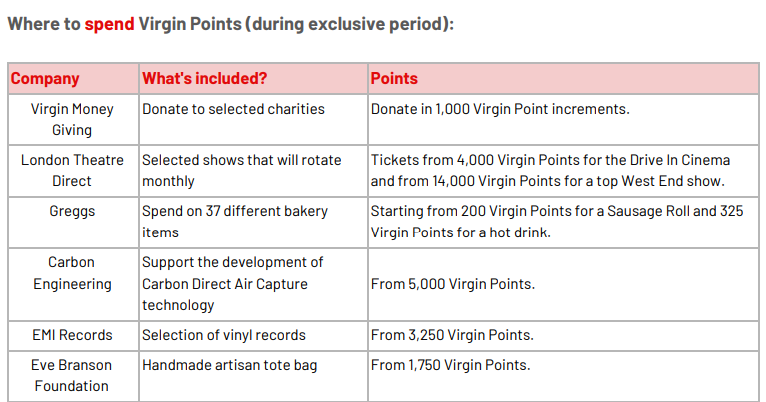The height and width of the screenshot is (402, 766).
Task: Click the 'Eve Branson Foundation' cell
Action: click(x=72, y=376)
